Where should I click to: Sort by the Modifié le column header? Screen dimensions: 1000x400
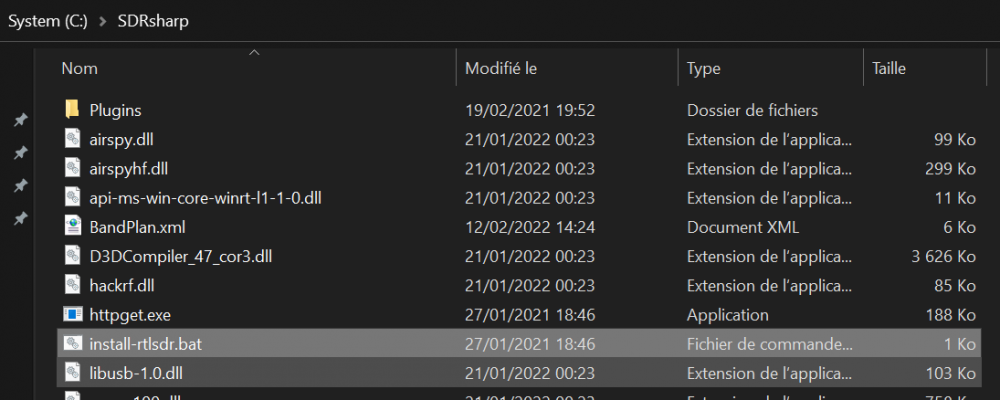(501, 68)
